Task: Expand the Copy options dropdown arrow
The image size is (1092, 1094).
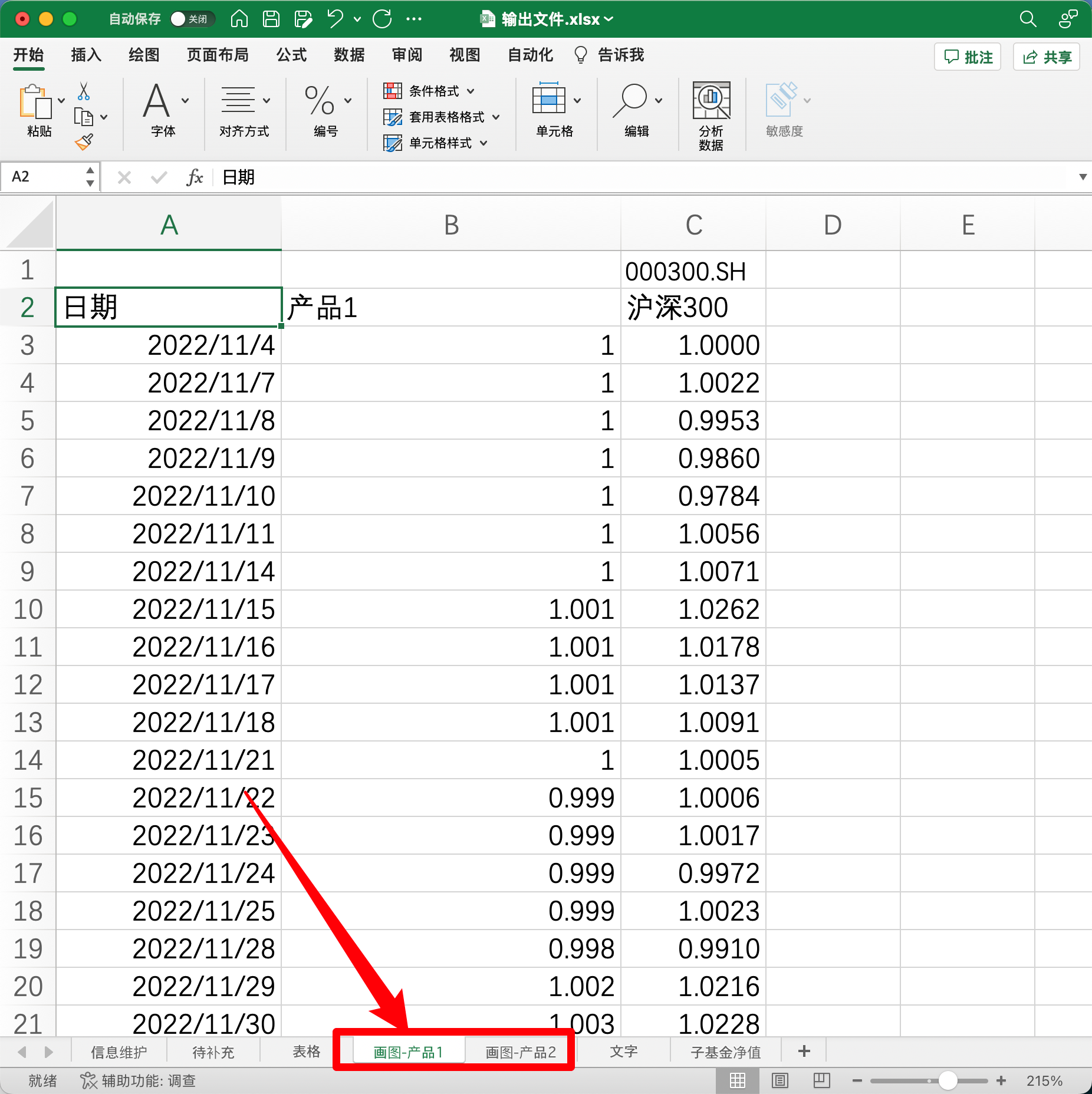Action: tap(104, 117)
